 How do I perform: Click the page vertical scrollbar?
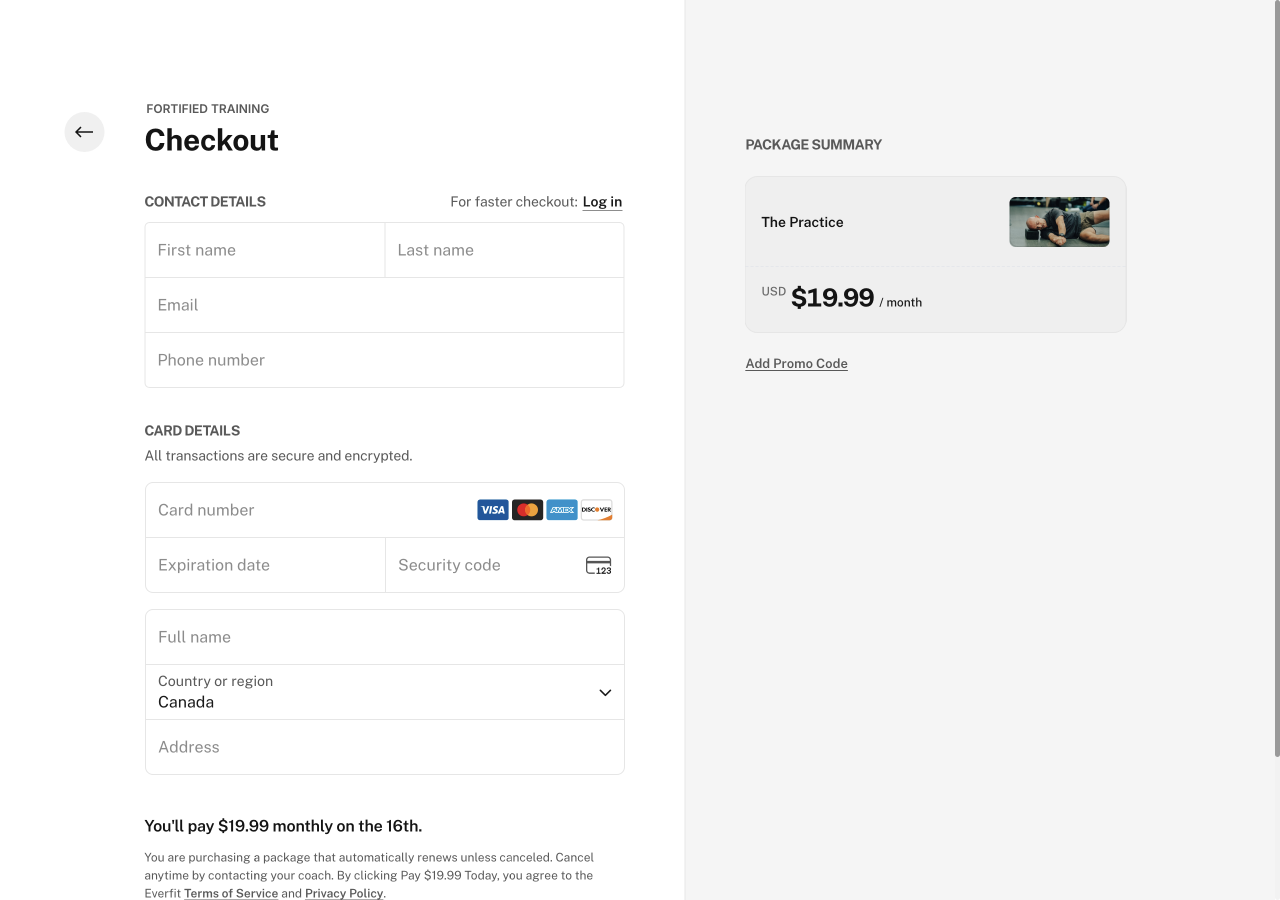[x=1276, y=380]
